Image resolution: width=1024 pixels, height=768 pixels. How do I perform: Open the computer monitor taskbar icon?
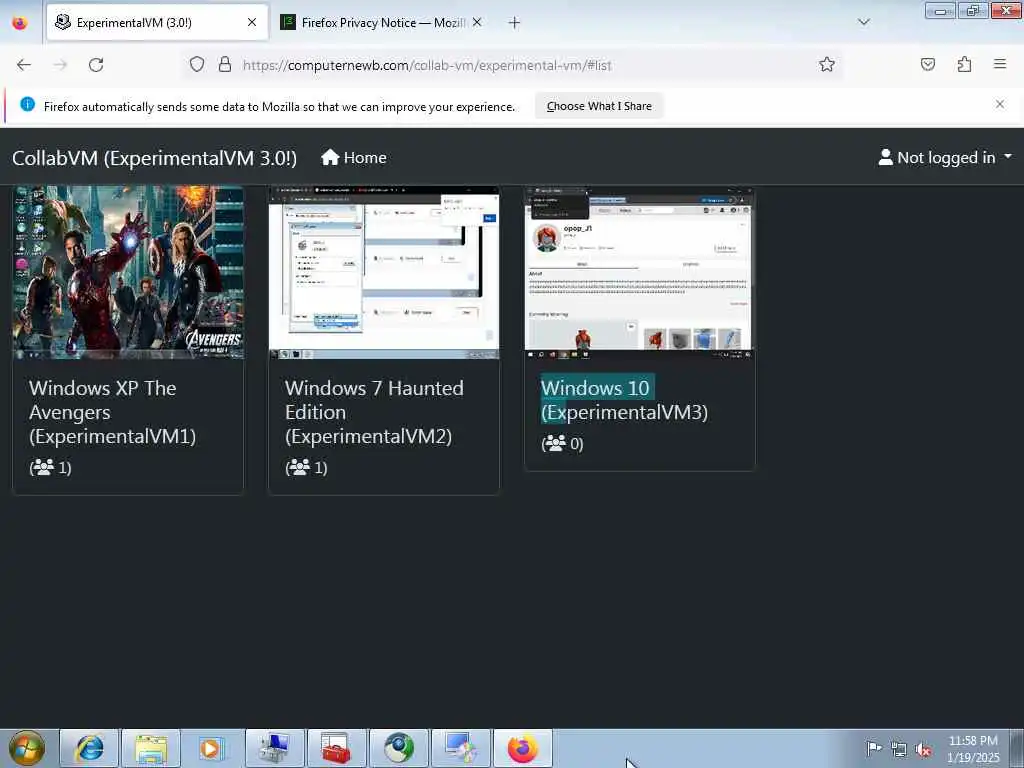[274, 748]
